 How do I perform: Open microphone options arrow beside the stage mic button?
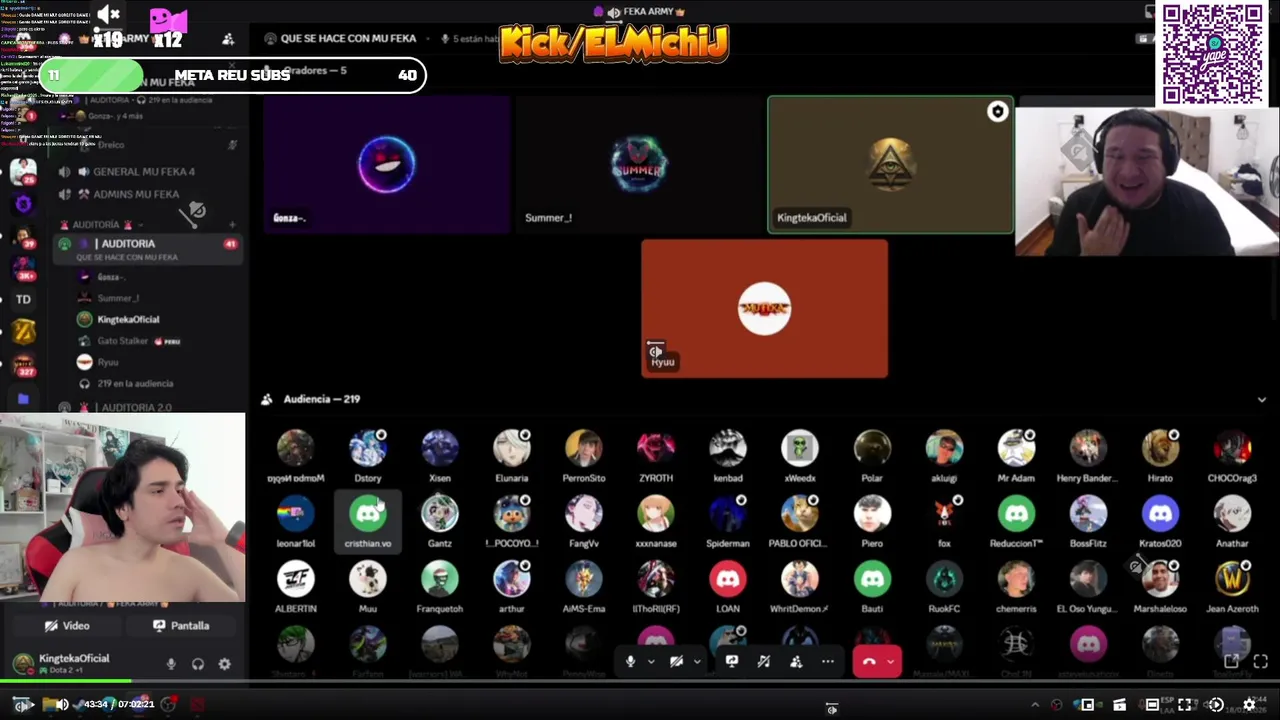point(651,661)
